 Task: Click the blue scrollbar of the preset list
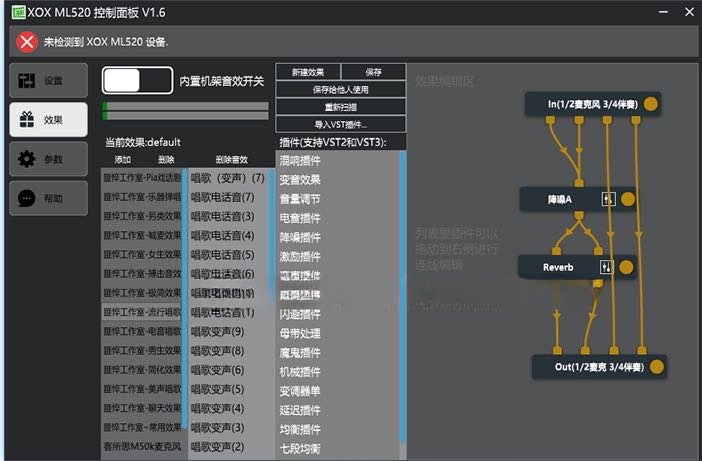tap(184, 299)
